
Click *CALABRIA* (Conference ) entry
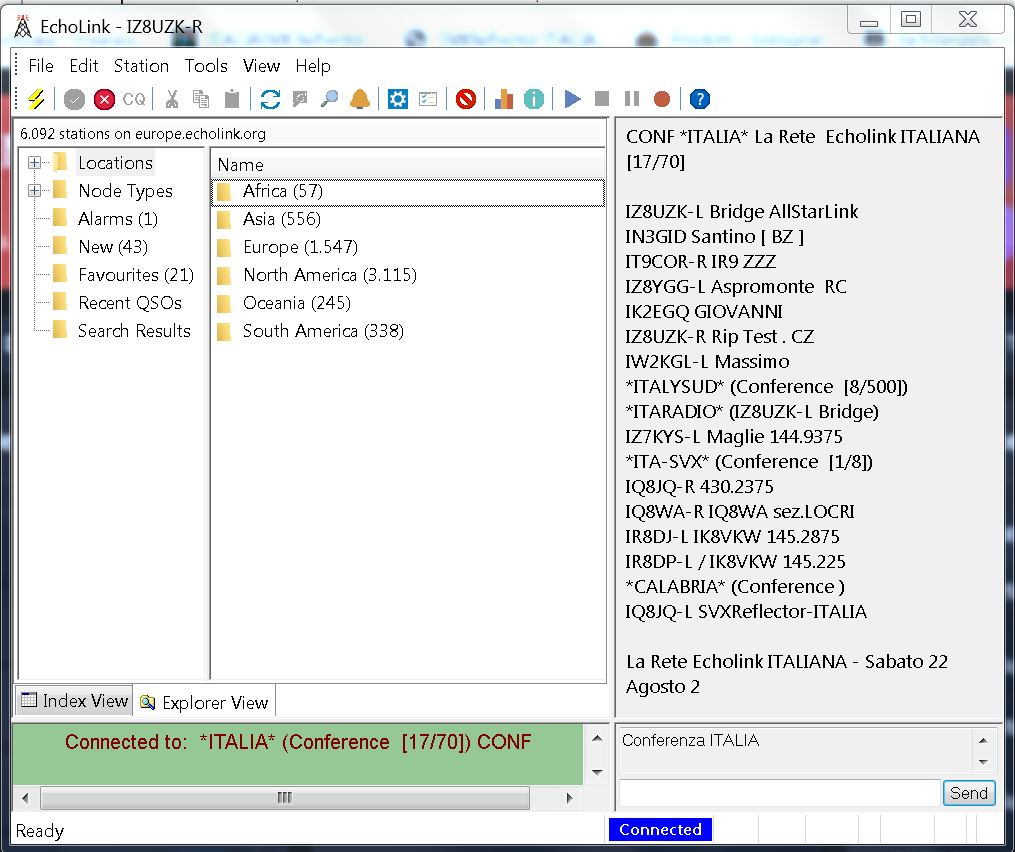[x=735, y=587]
